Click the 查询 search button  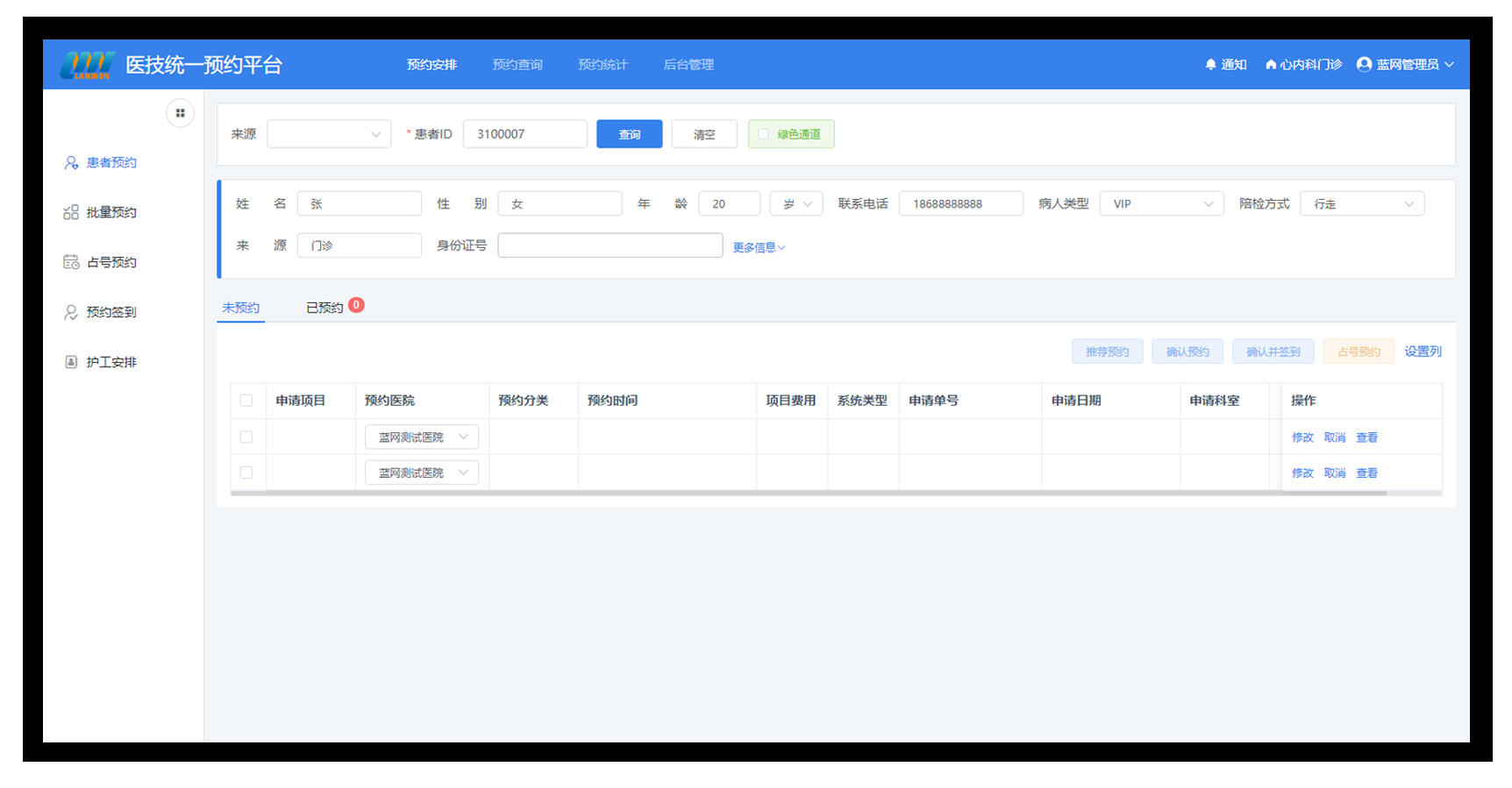[629, 134]
